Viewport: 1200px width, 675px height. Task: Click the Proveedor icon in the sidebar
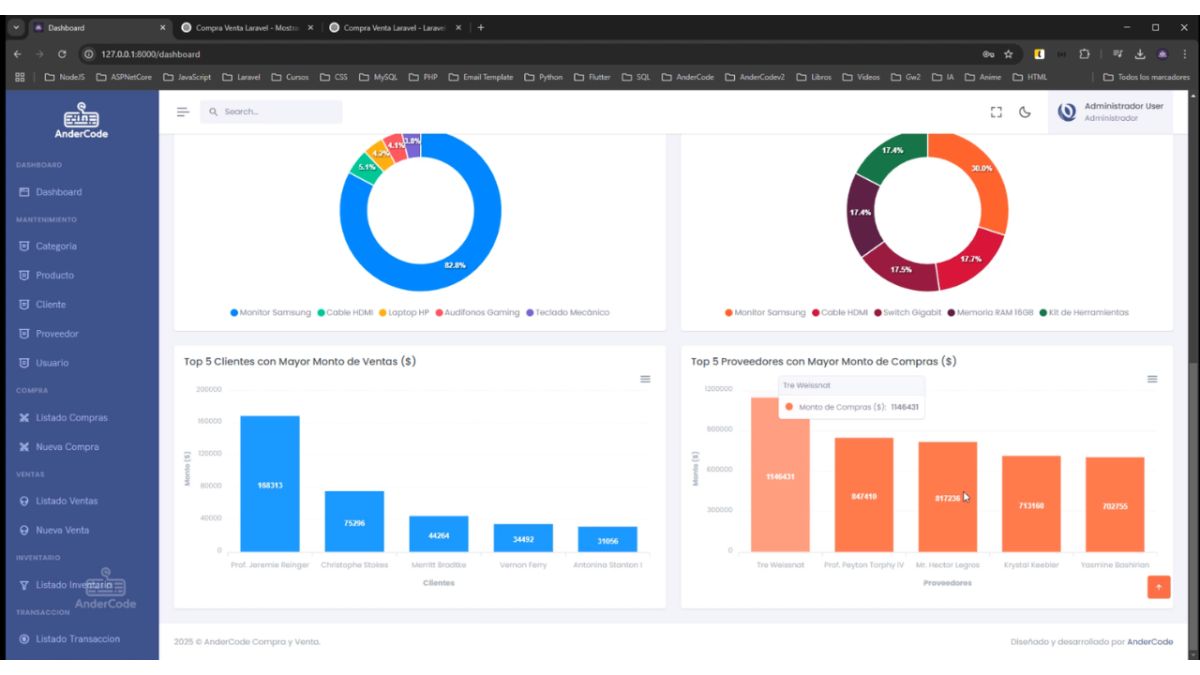point(25,334)
